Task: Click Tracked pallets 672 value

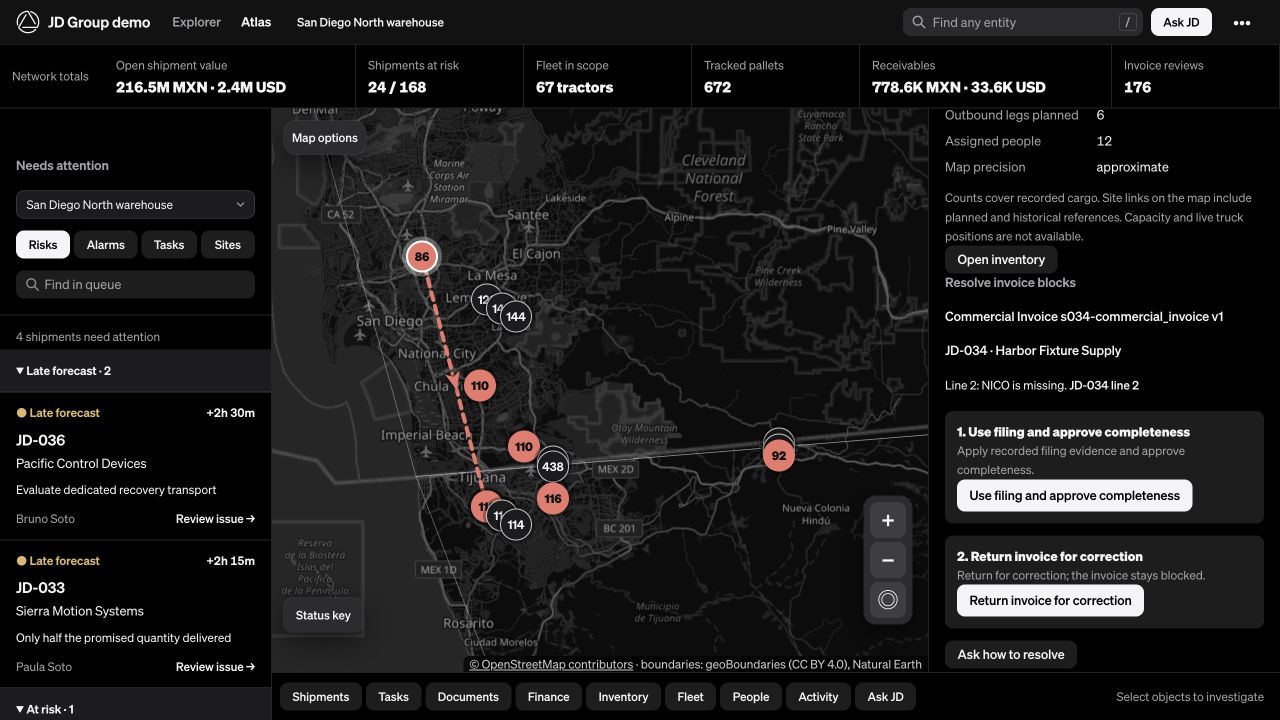Action: 718,87
